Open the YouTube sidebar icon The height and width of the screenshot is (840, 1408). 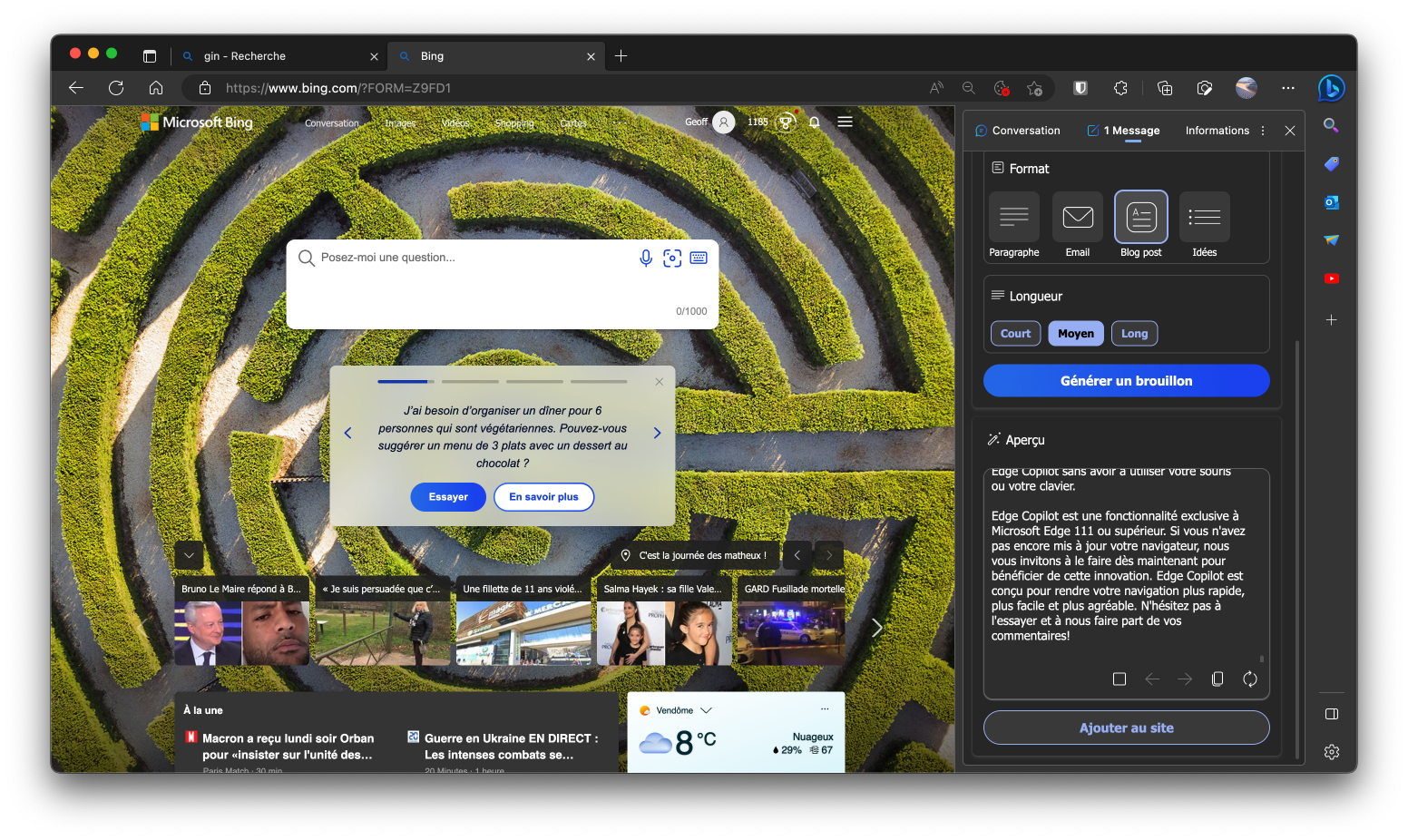point(1331,278)
